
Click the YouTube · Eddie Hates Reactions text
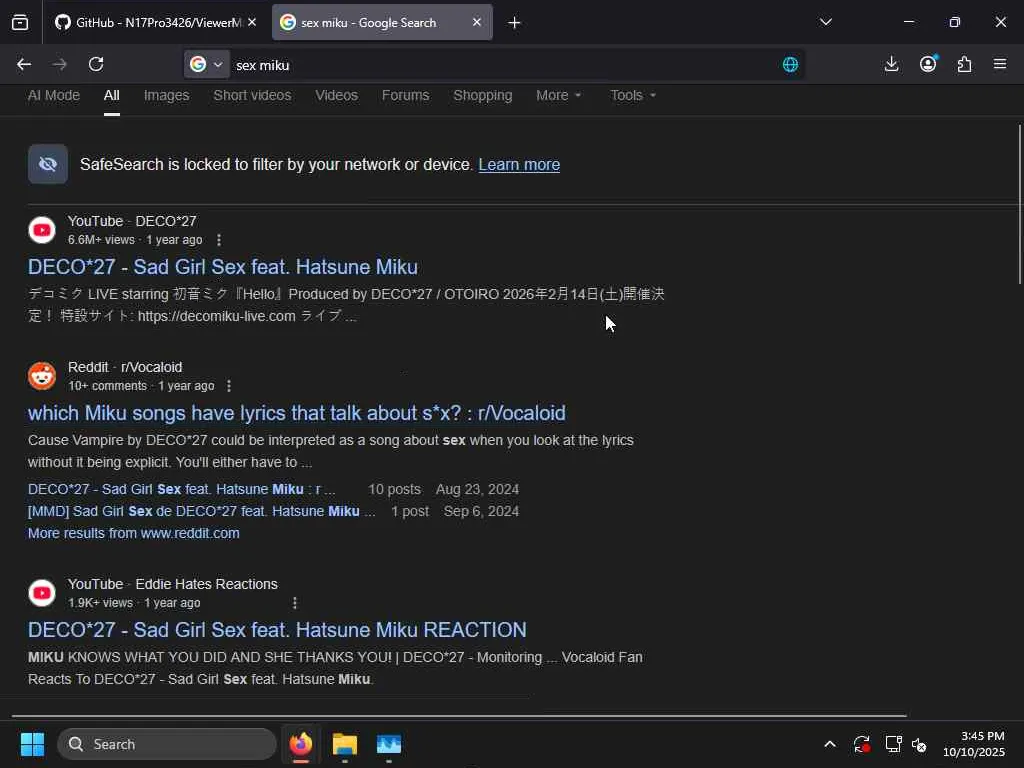click(x=172, y=584)
